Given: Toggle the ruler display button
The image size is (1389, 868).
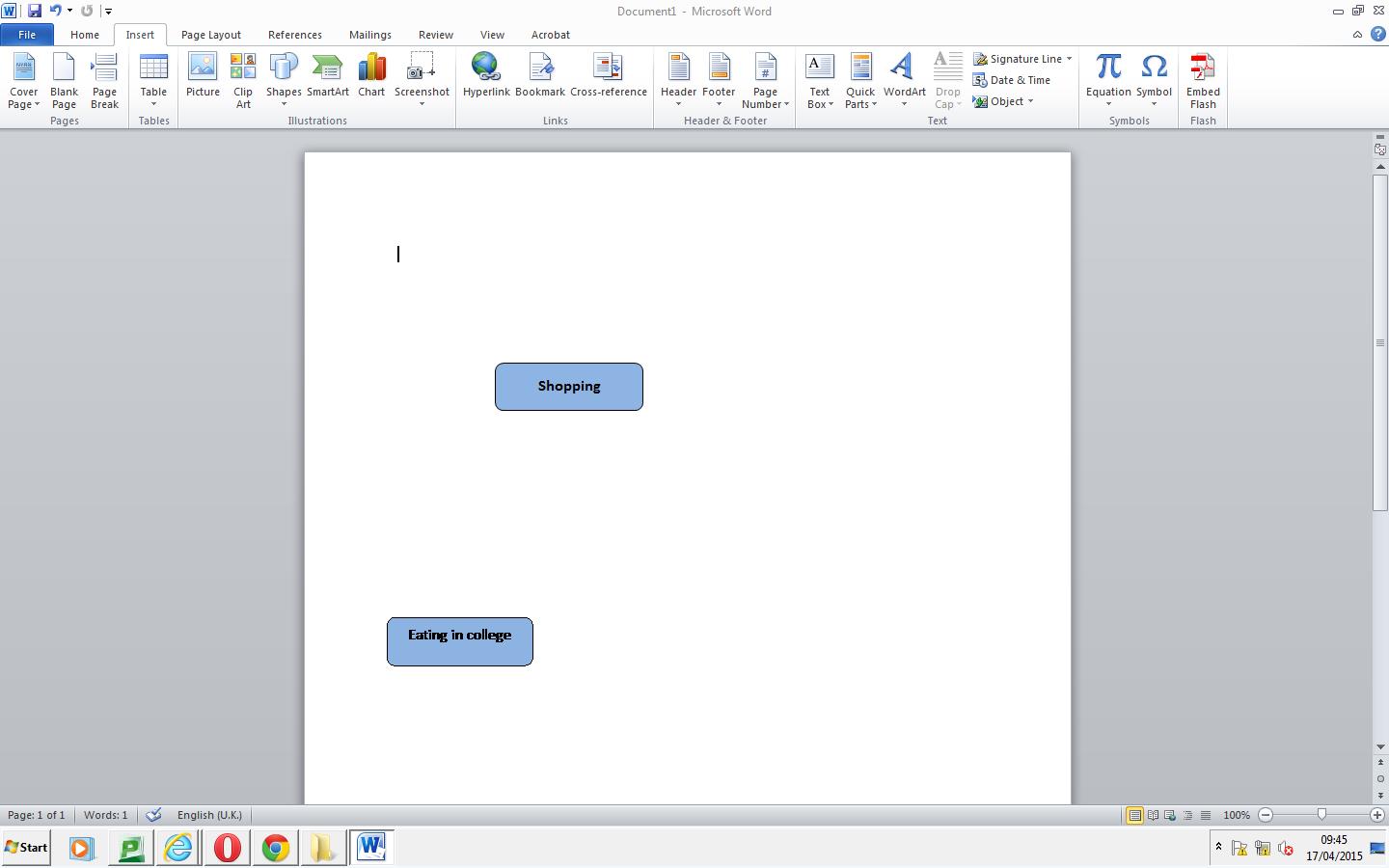Looking at the screenshot, I should (x=1380, y=149).
